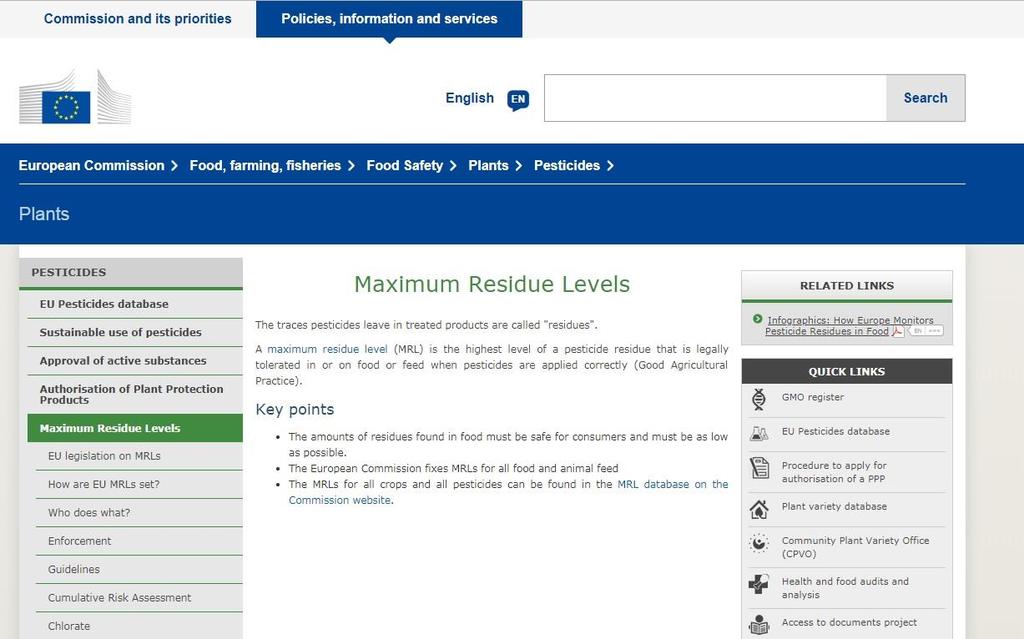This screenshot has height=639, width=1024.
Task: Open EU Pesticides database quick link
Action: pos(835,431)
